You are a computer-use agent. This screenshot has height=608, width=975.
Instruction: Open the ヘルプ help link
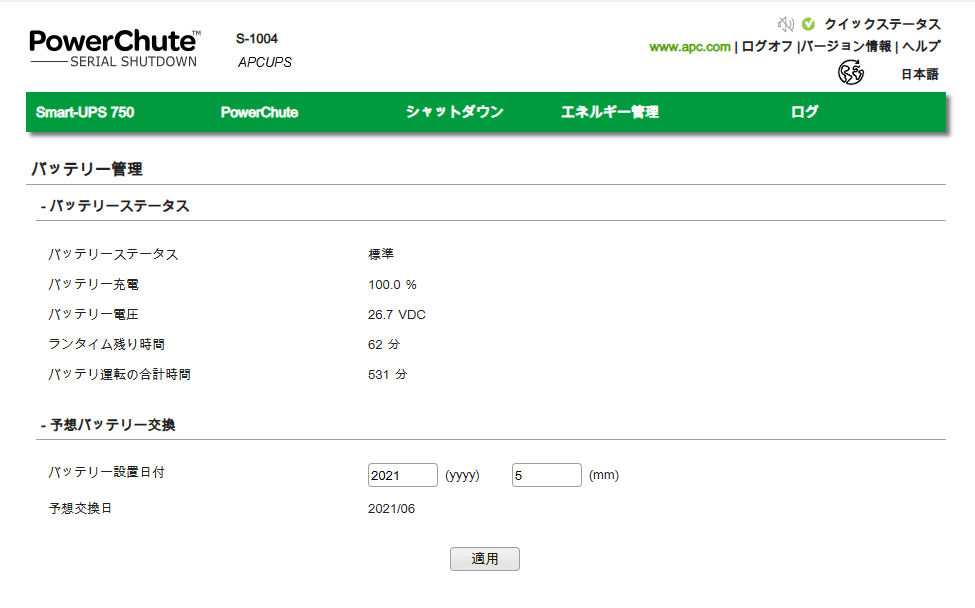point(921,47)
